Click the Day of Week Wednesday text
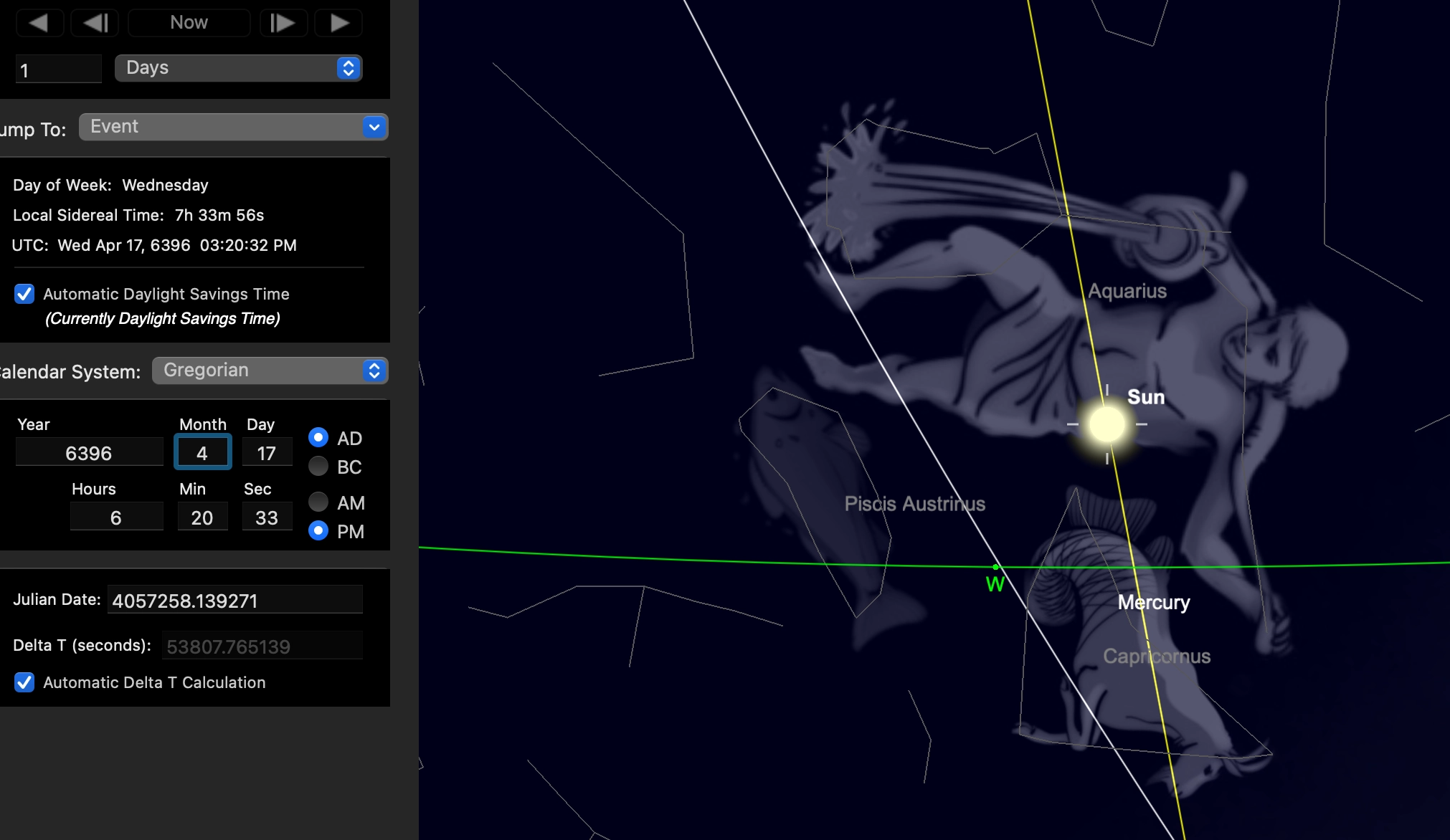This screenshot has height=840, width=1450. (x=110, y=185)
